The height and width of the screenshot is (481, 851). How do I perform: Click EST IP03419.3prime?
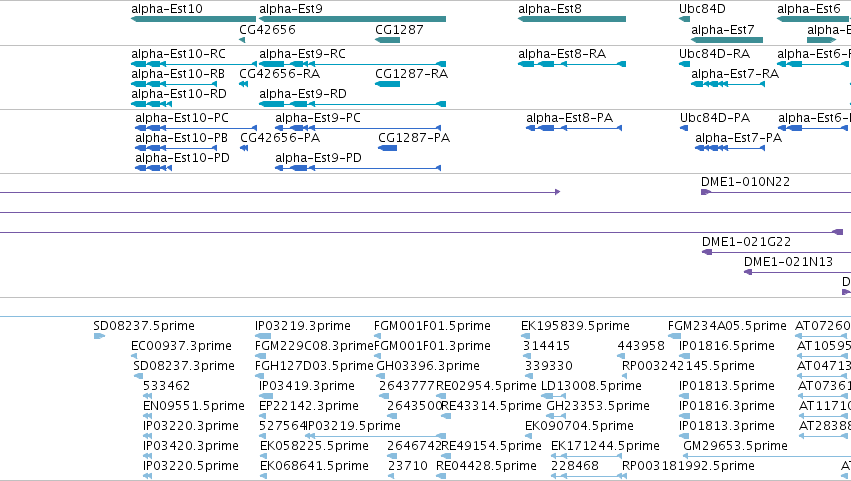click(266, 396)
